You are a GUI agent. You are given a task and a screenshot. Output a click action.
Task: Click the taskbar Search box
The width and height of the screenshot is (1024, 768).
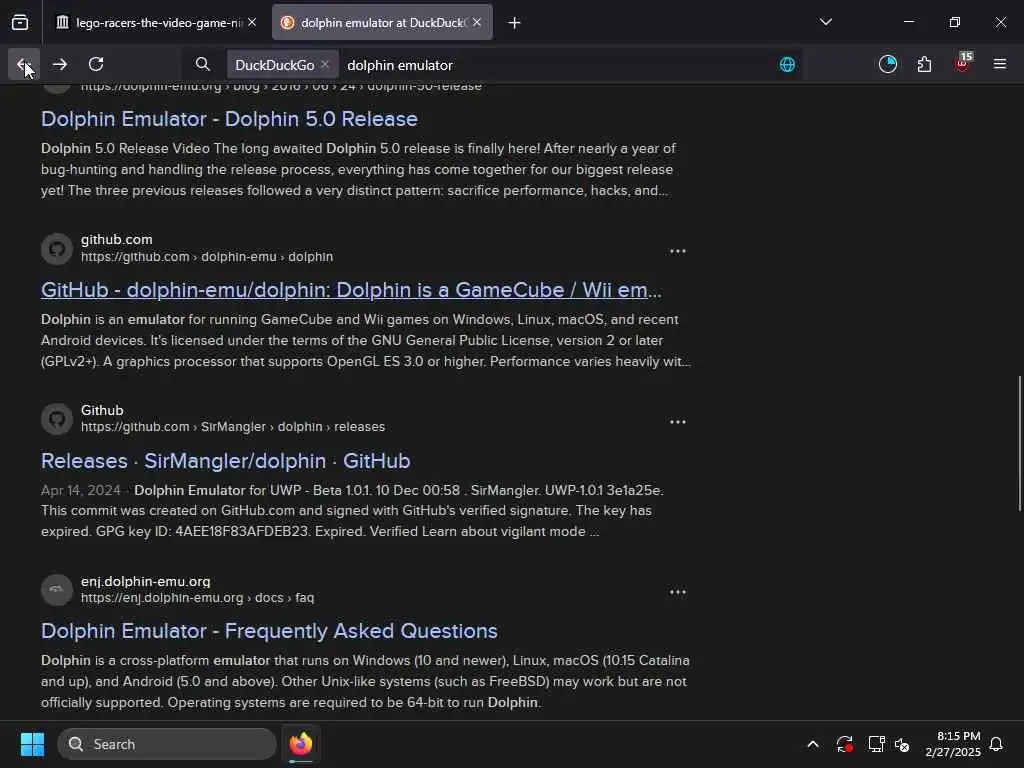(x=167, y=744)
